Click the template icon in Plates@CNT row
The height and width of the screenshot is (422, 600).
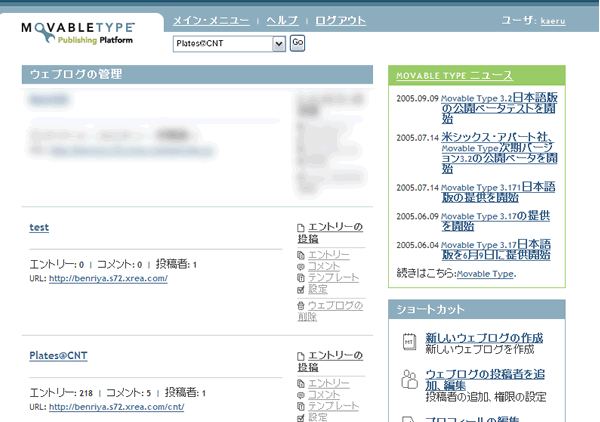point(301,406)
